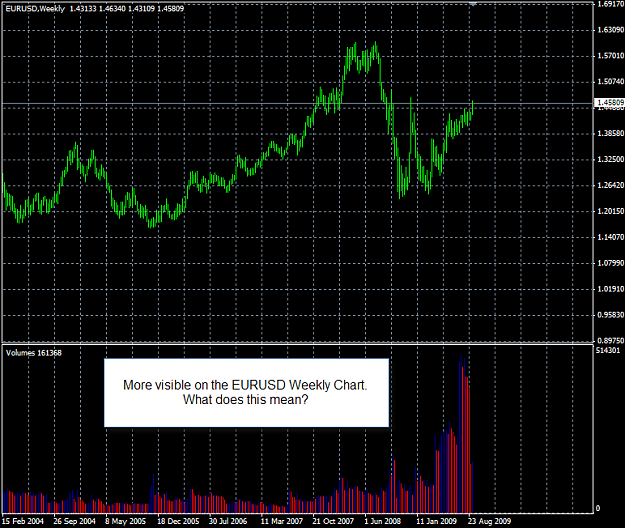Click the 26 Sep 2004 date label

(75, 521)
